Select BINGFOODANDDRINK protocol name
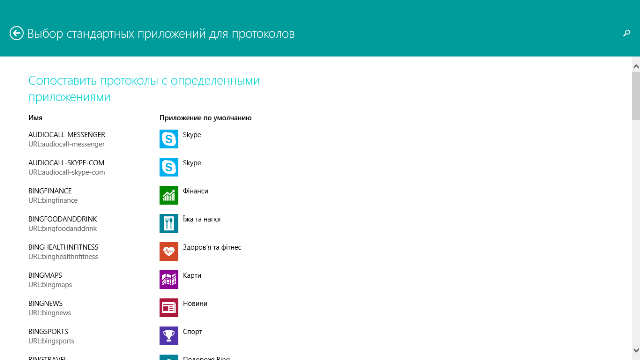The height and width of the screenshot is (360, 640). point(63,219)
